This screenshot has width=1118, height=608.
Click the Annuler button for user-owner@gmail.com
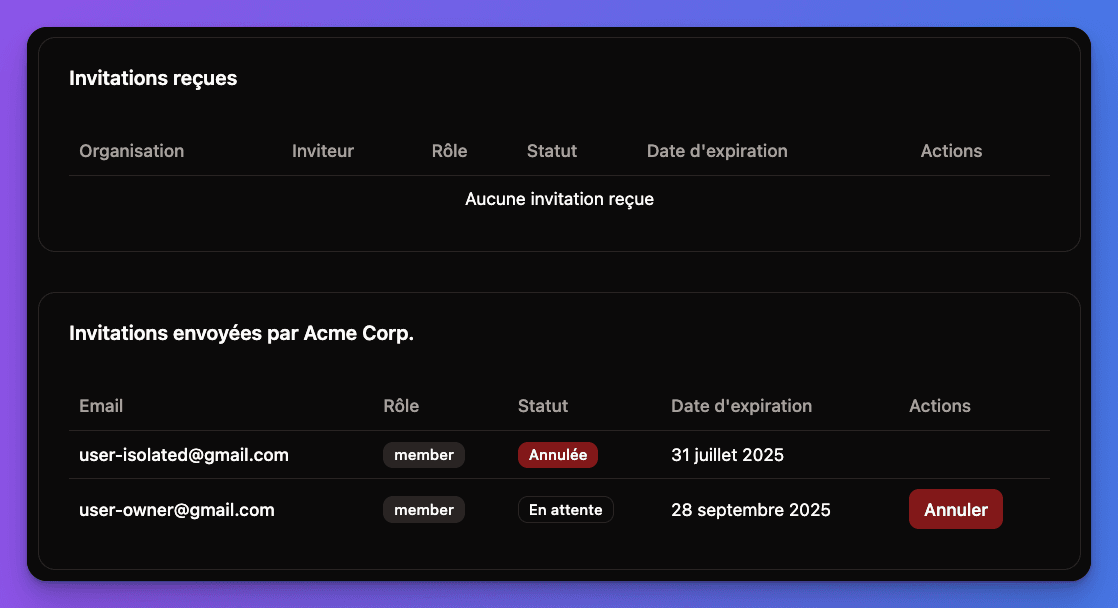pyautogui.click(x=955, y=509)
